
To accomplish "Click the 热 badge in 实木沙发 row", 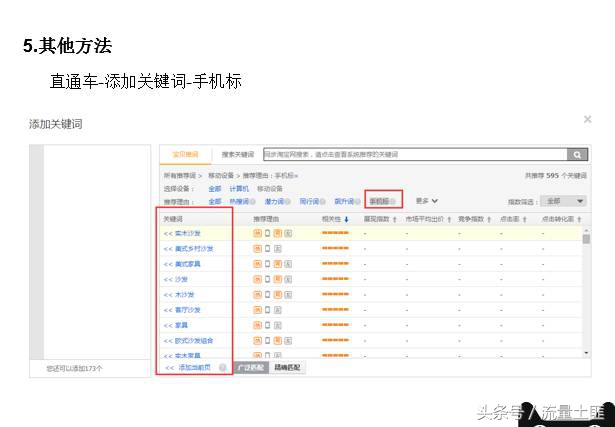I will click(257, 233).
